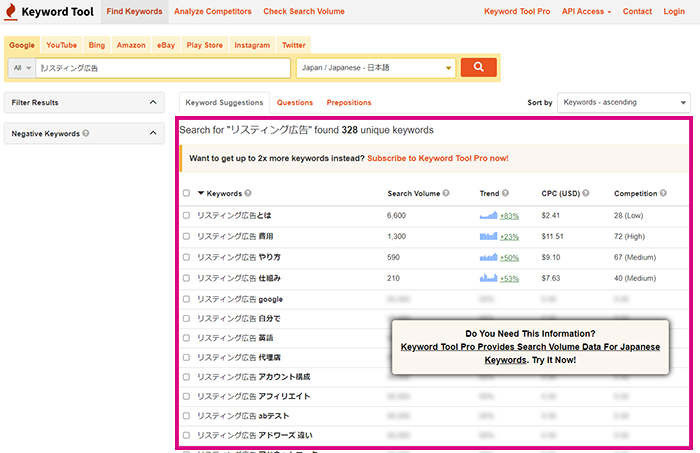The image size is (700, 453).
Task: Check the リスティング広告 google row checkbox
Action: click(186, 299)
